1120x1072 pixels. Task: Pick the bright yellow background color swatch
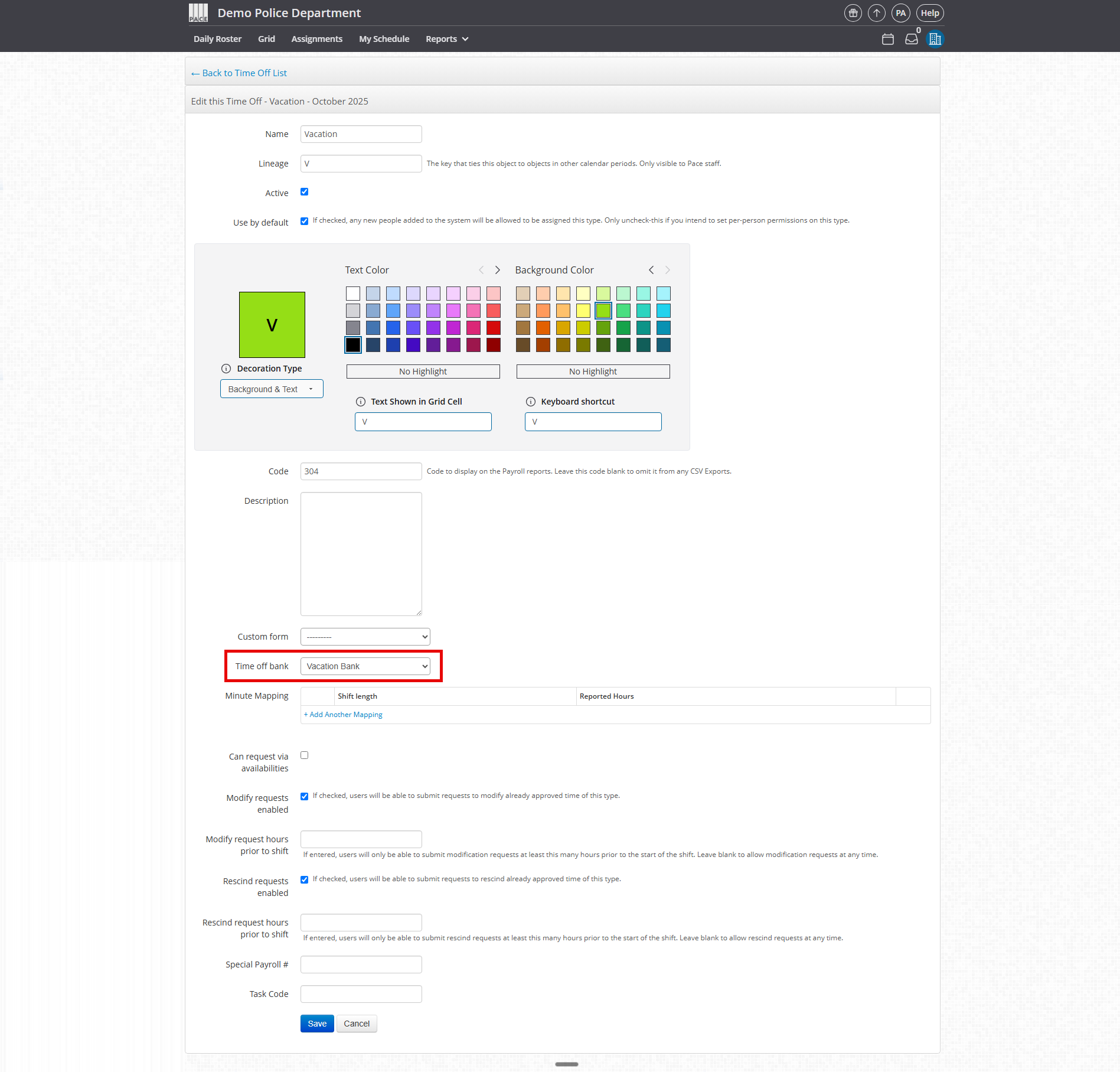[583, 311]
